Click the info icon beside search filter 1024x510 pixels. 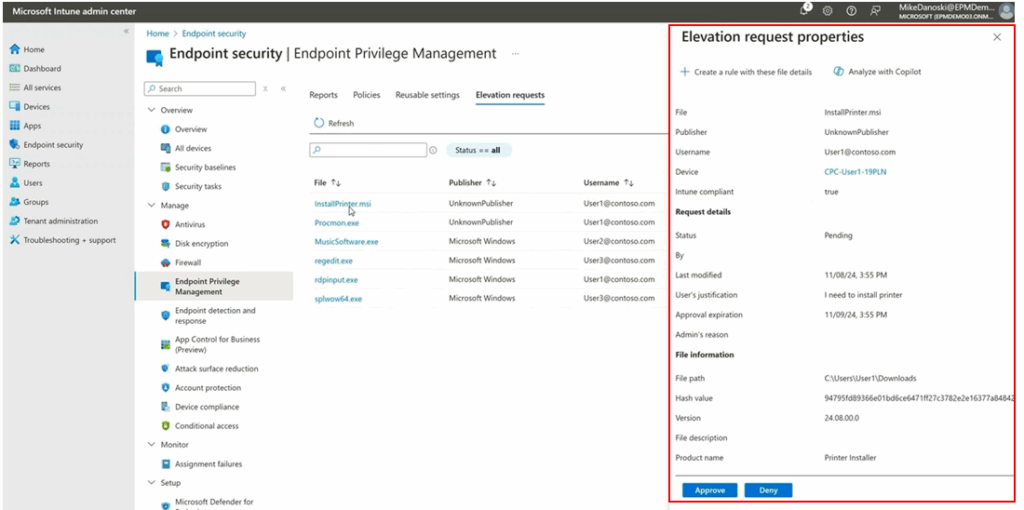(x=433, y=150)
